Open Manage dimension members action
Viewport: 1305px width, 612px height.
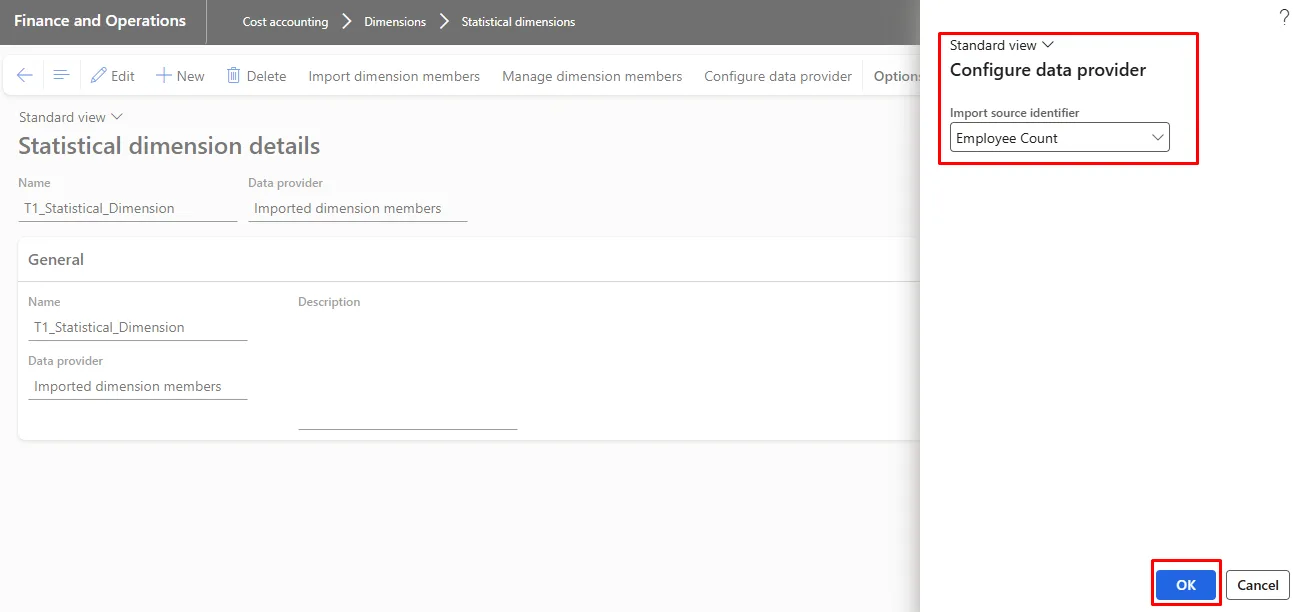coord(592,76)
